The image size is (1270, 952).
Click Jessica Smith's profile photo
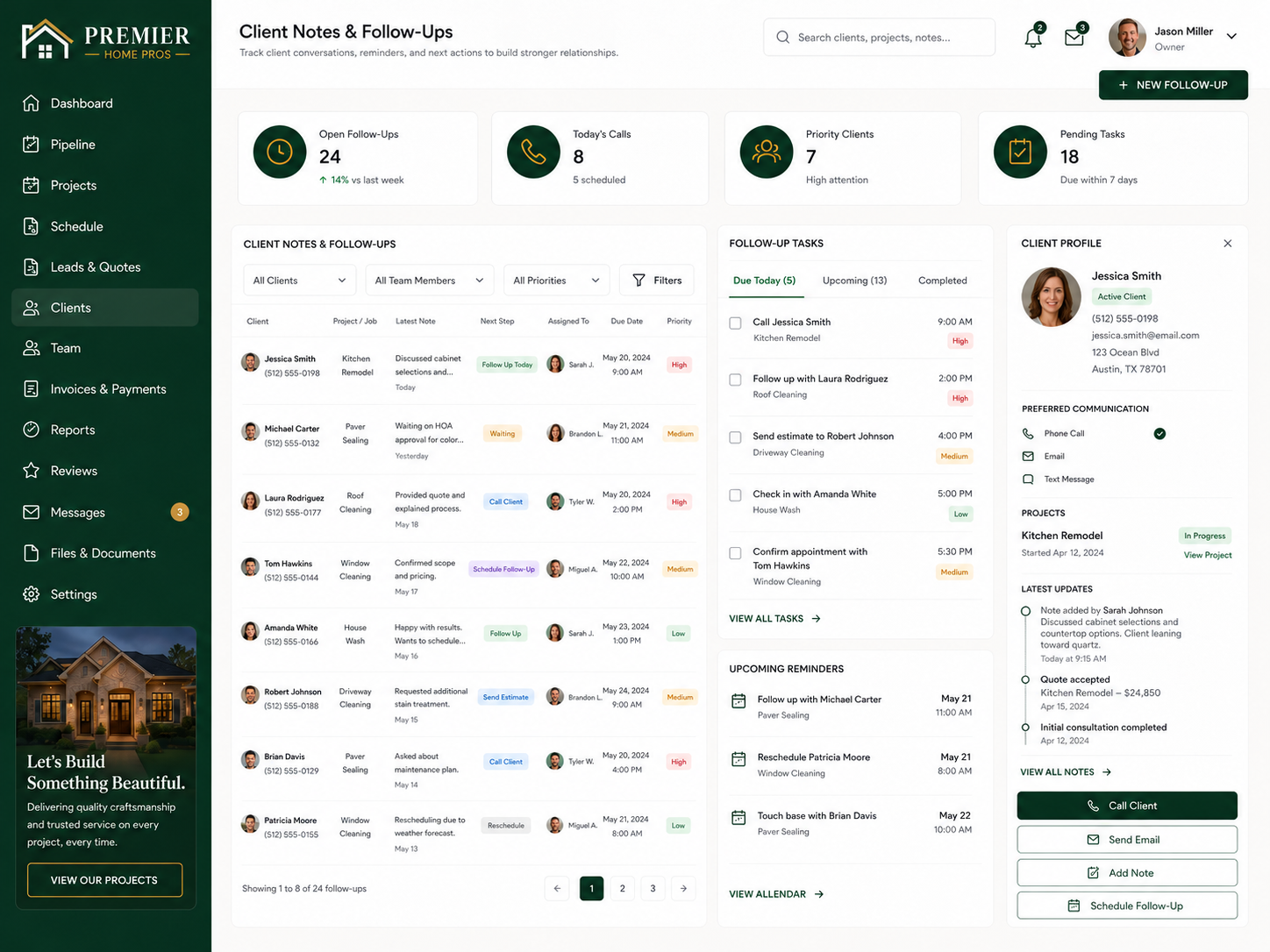(x=1051, y=297)
